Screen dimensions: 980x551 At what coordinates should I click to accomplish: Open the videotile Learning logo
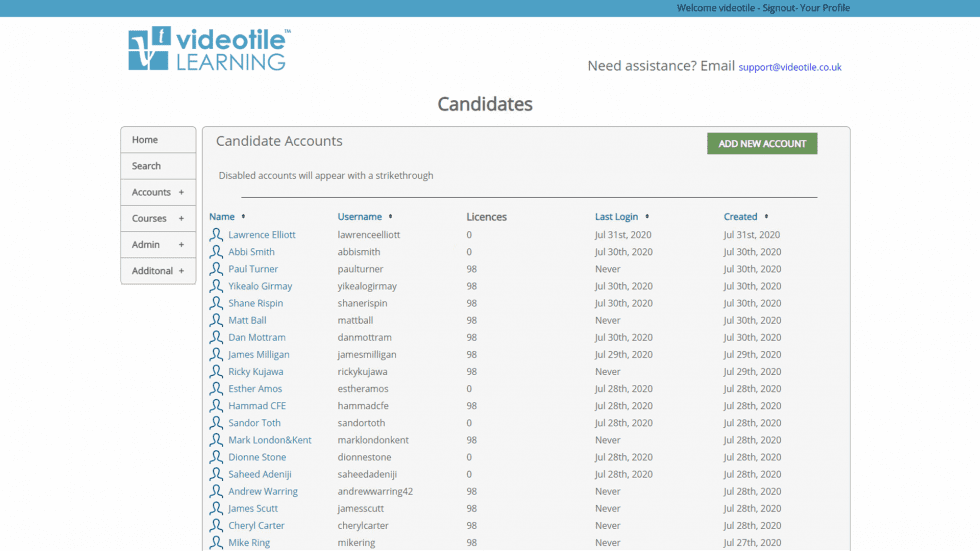(x=209, y=49)
